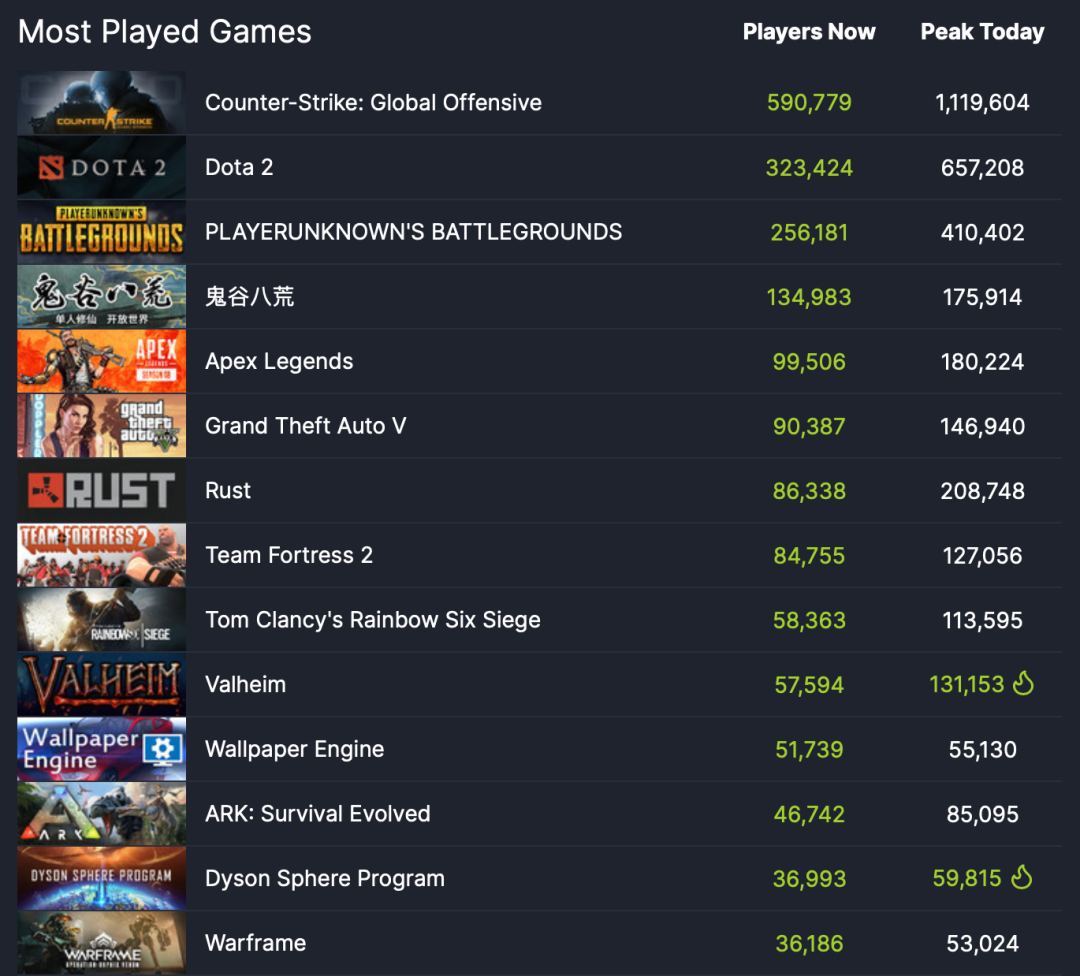Select the 84,755 players now value
The image size is (1080, 976).
coord(809,557)
